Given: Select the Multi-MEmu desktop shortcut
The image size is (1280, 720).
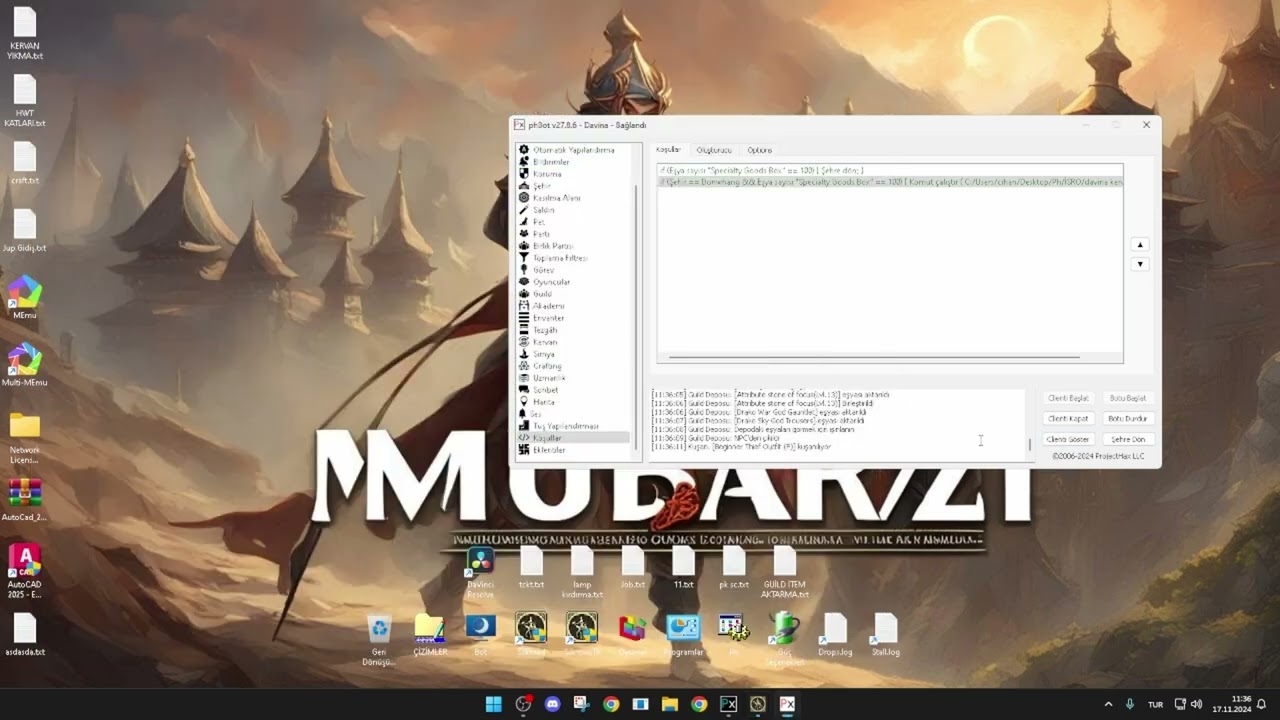Looking at the screenshot, I should [x=25, y=365].
